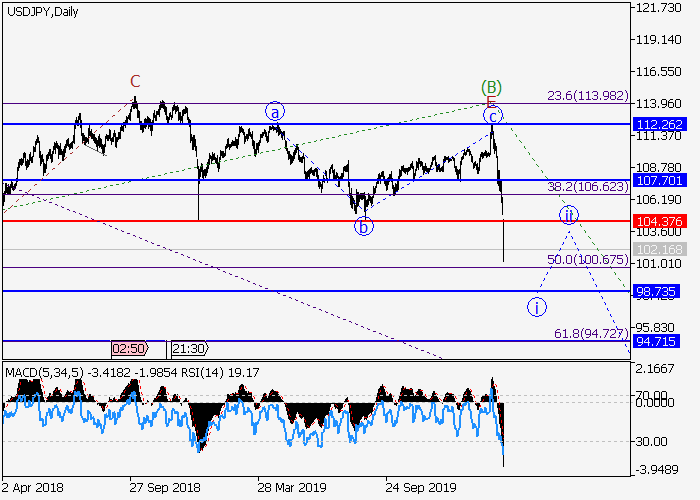Select the grey 102.168 current price tag
Screen dimensions: 700x500
pos(658,249)
